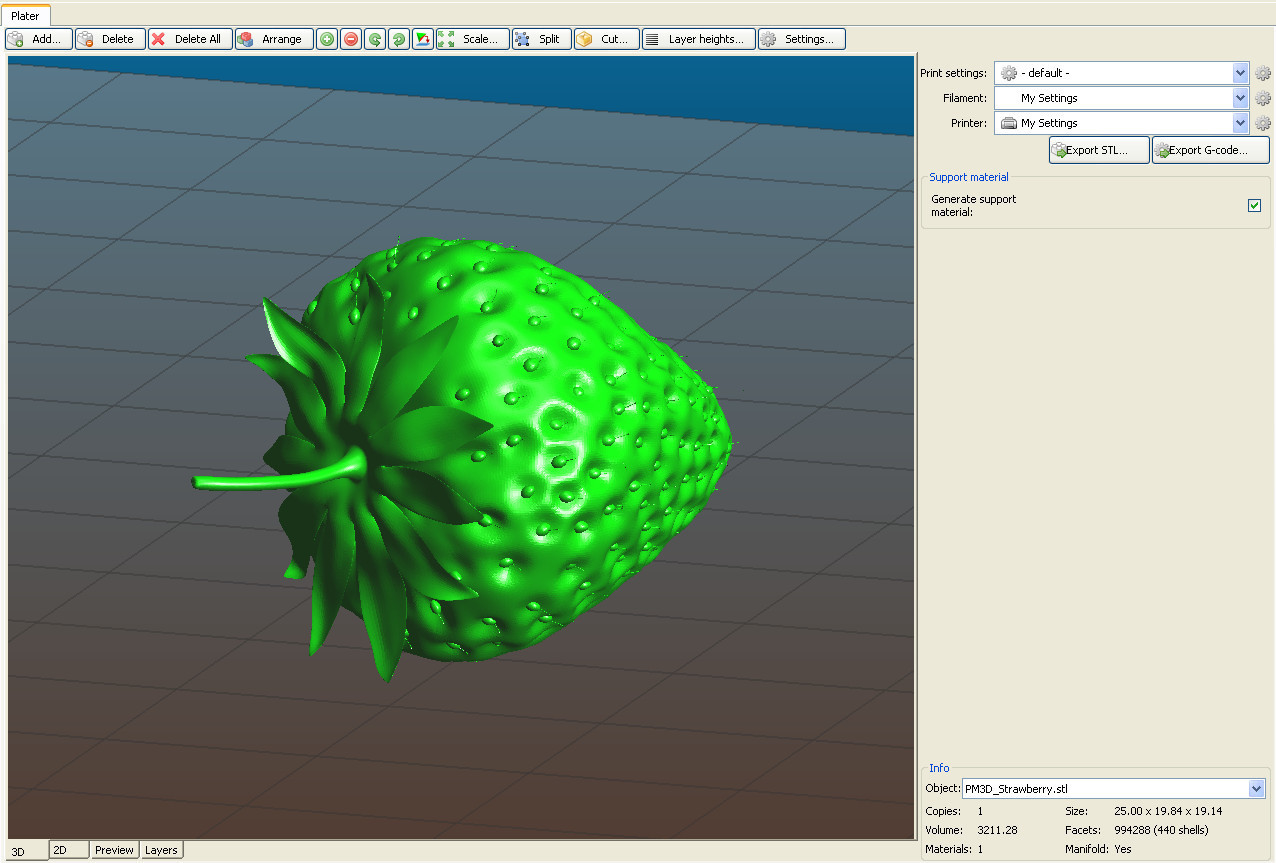Click gear icon beside Printer dropdown

pyautogui.click(x=1263, y=123)
